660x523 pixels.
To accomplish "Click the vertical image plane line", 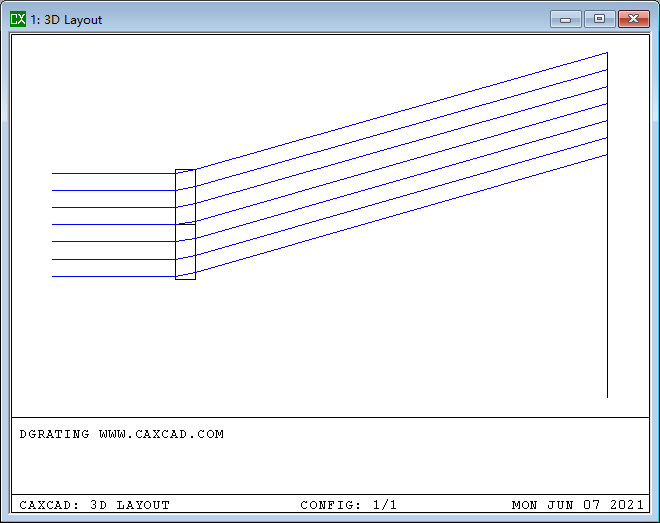I will [607, 225].
